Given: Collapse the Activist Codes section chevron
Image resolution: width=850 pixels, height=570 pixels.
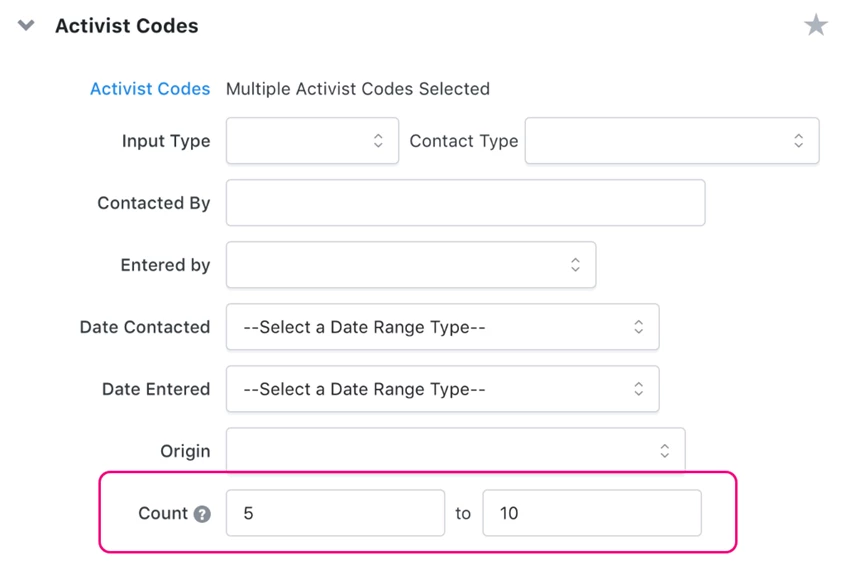Looking at the screenshot, I should [26, 25].
